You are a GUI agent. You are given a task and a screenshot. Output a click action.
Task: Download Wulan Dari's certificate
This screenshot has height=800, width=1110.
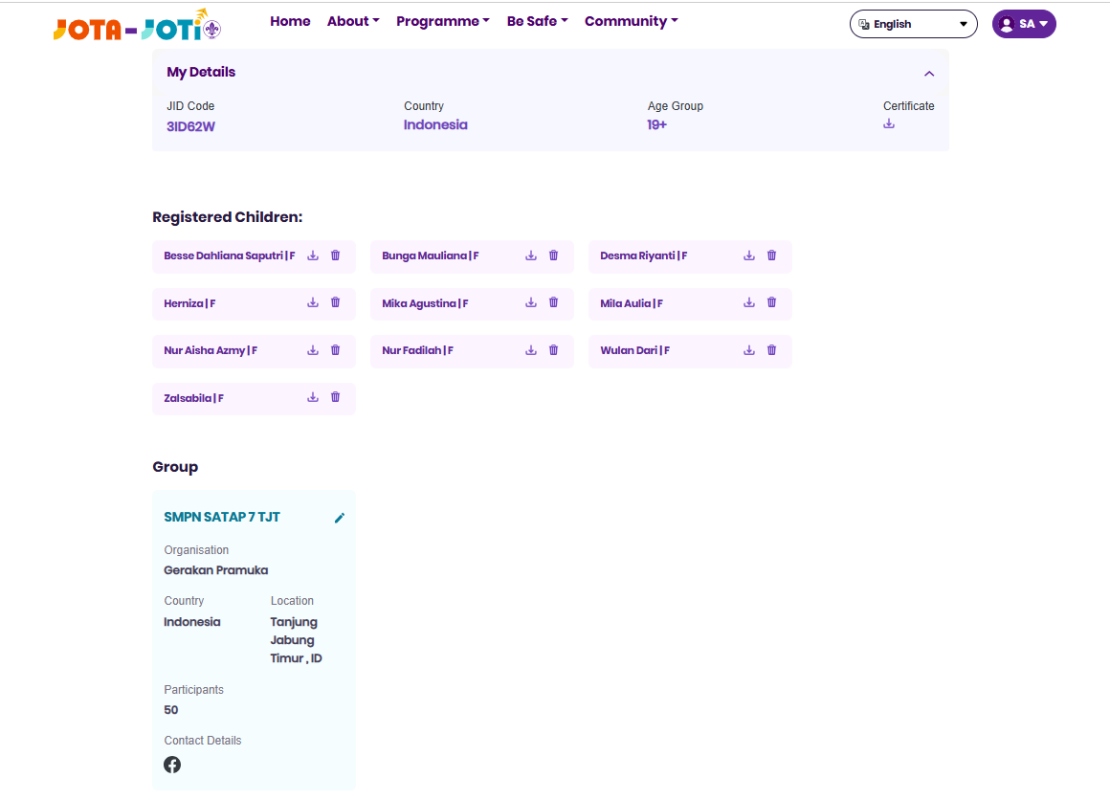(x=749, y=350)
